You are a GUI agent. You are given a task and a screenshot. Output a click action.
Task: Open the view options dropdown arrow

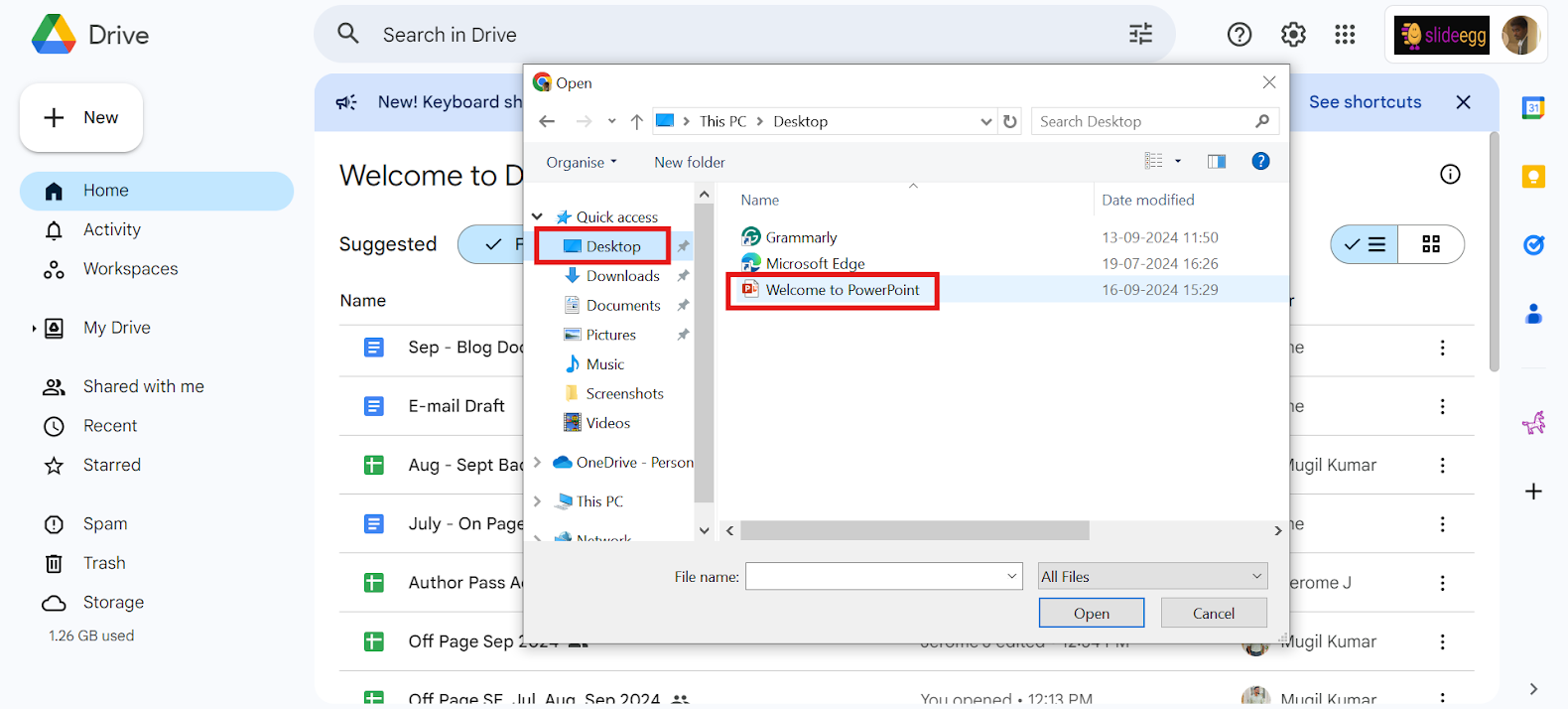tap(1178, 161)
